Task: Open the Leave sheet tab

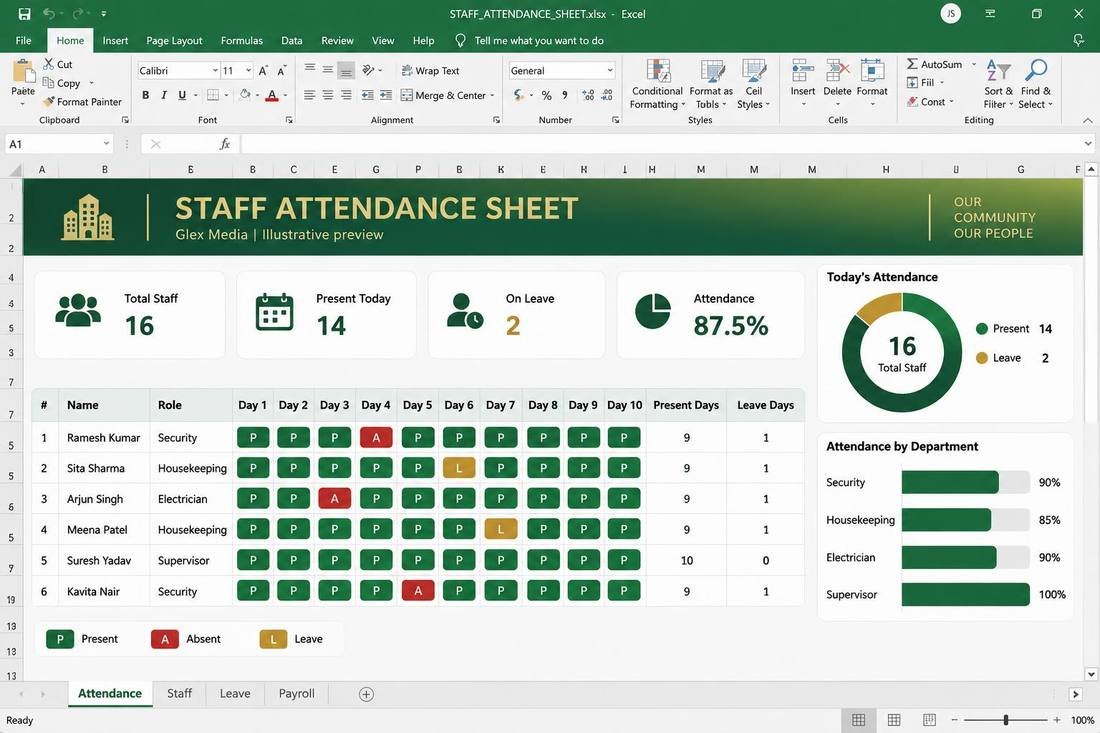Action: 235,693
